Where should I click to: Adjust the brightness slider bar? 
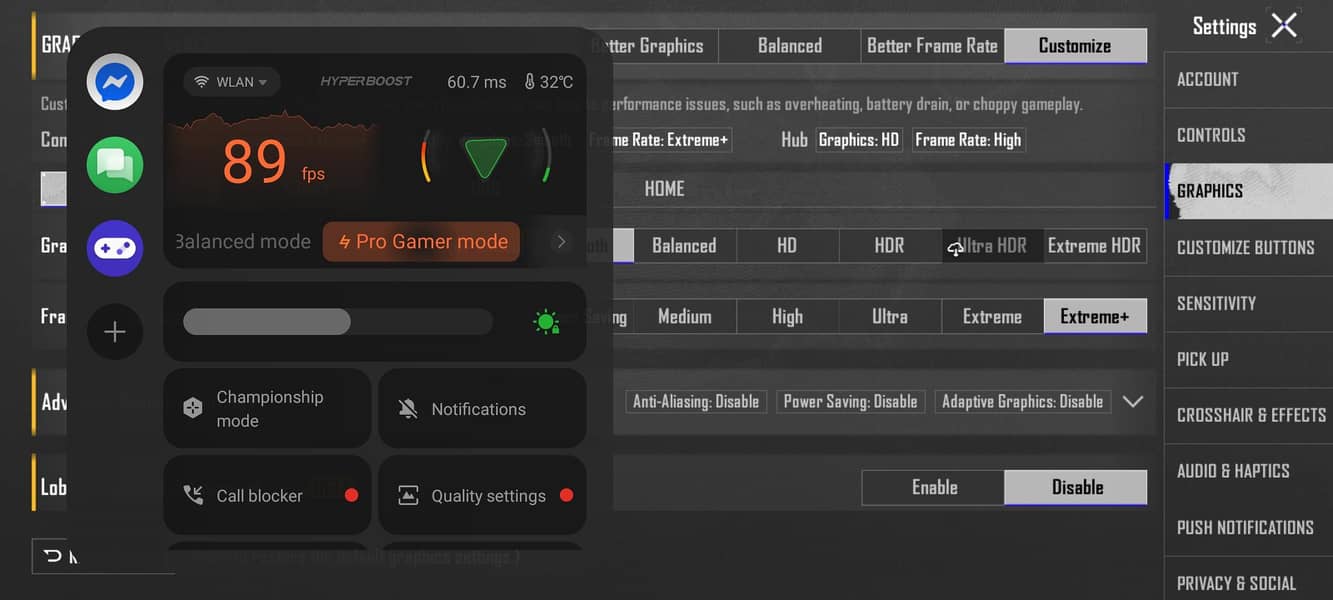pos(337,321)
